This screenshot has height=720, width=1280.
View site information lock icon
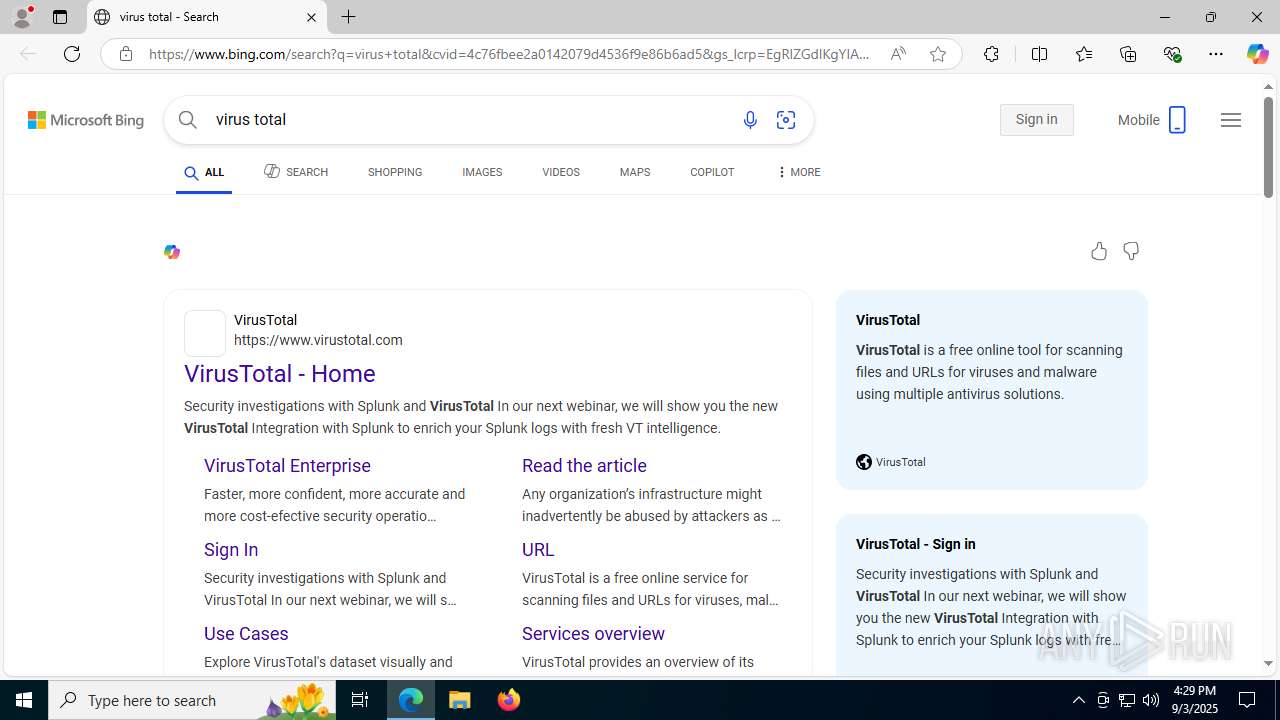click(x=125, y=54)
